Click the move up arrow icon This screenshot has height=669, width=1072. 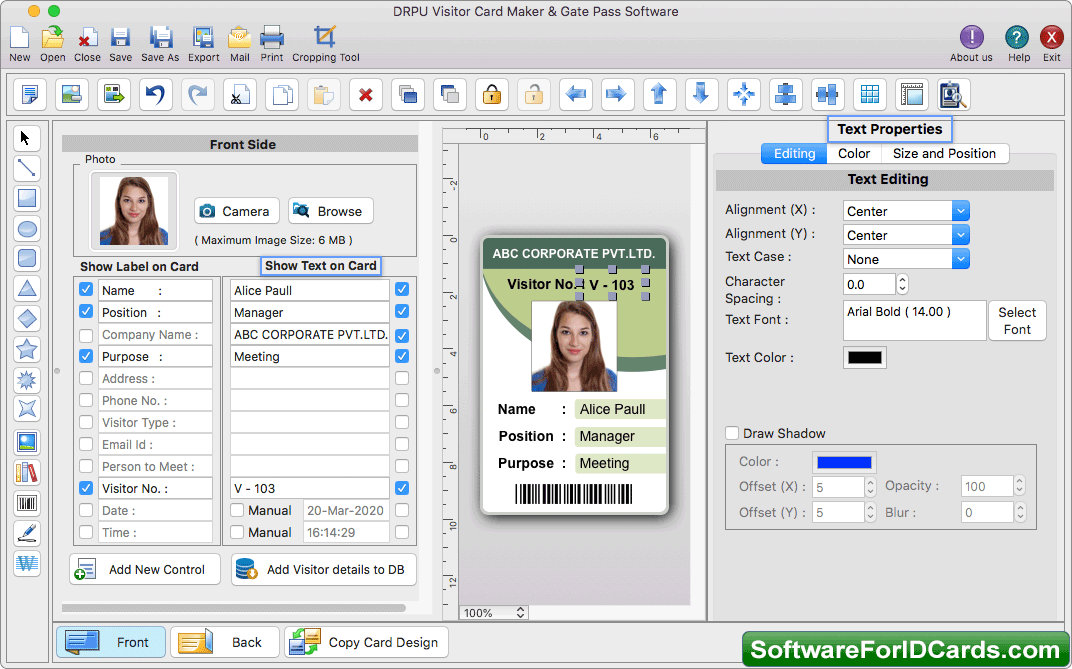point(660,94)
